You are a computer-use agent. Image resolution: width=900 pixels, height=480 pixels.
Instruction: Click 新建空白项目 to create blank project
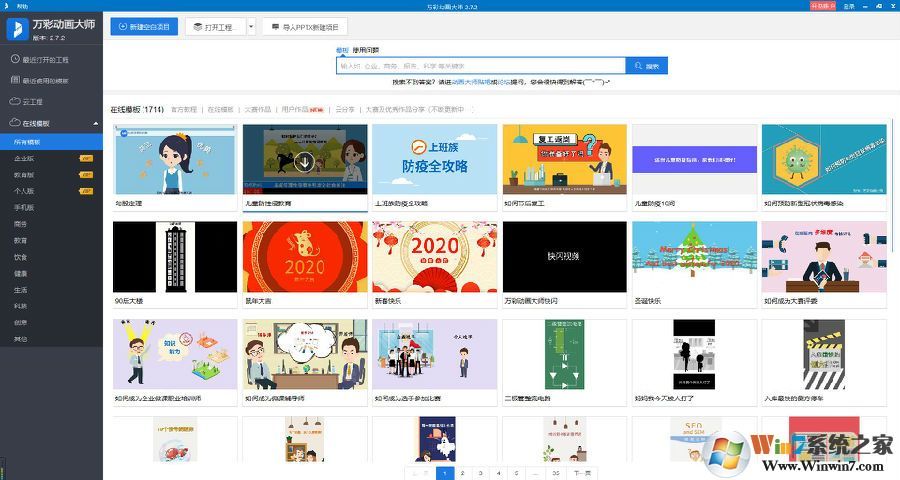tap(144, 27)
